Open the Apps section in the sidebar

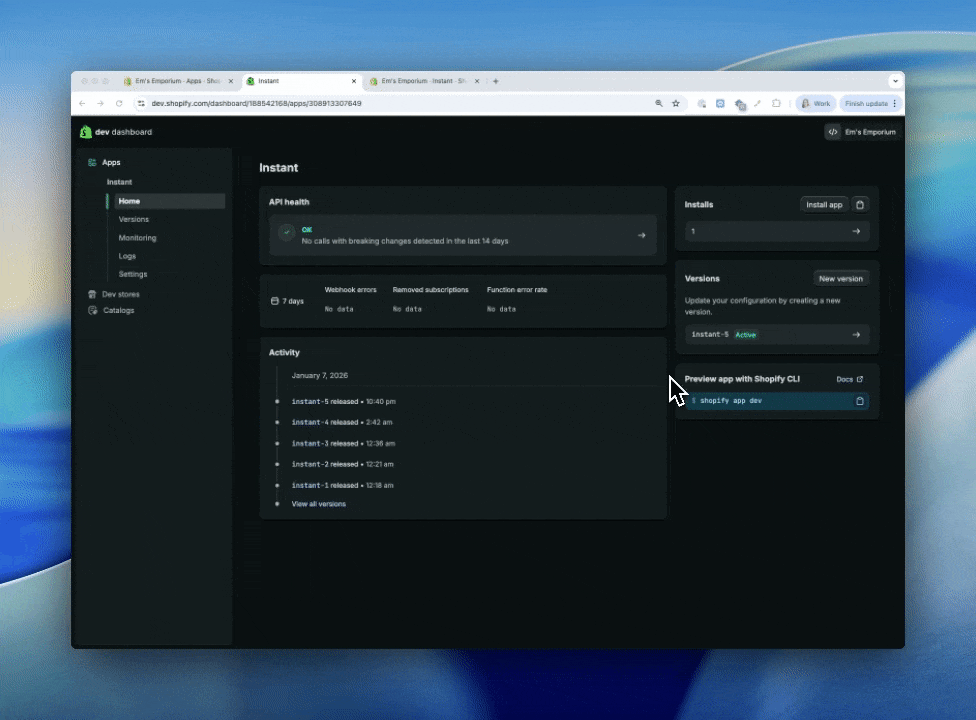(110, 162)
